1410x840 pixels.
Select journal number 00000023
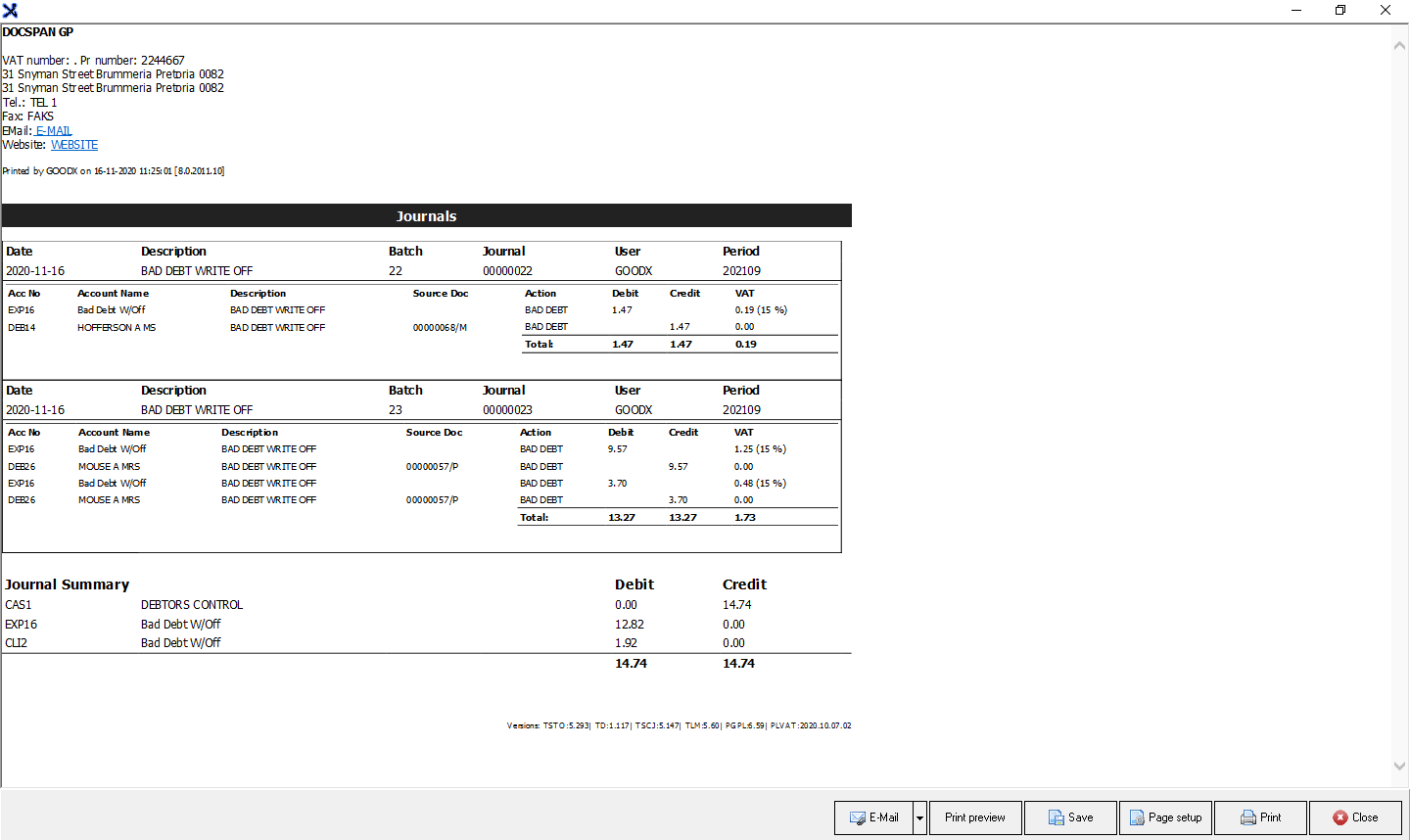pyautogui.click(x=507, y=410)
